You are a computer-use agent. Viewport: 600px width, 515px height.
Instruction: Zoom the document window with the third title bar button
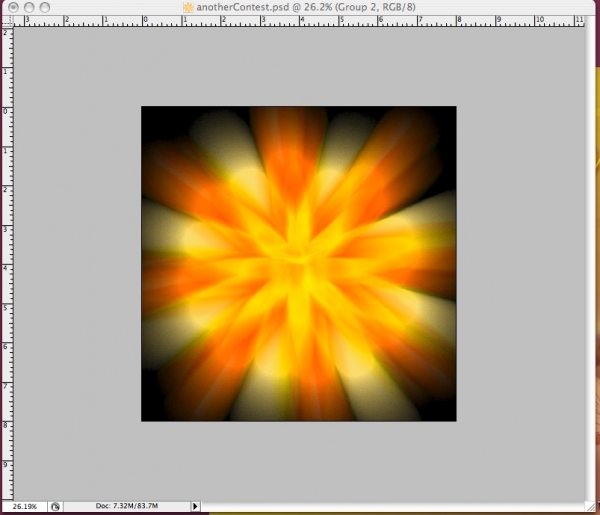click(x=45, y=7)
